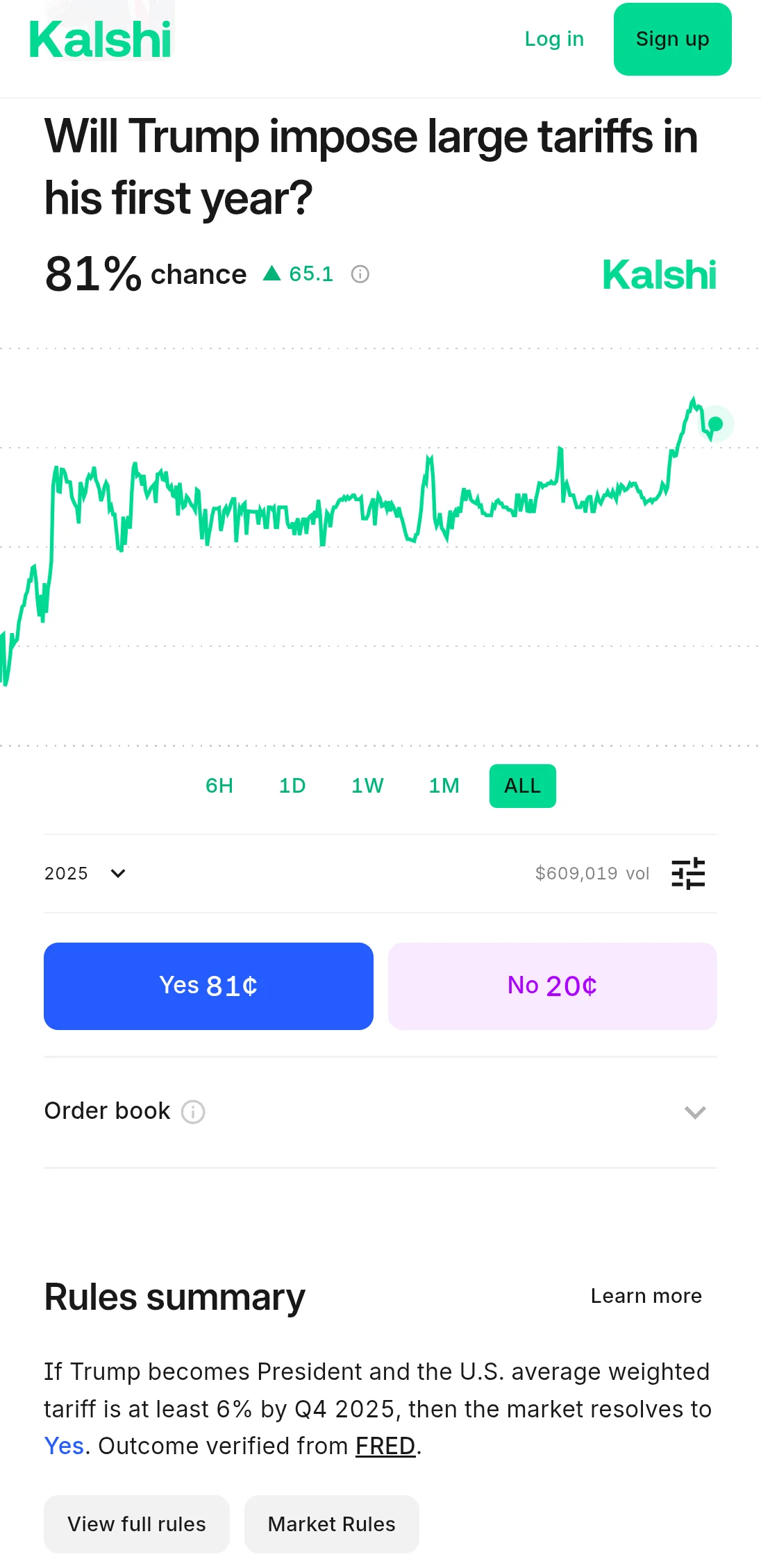Click the latest price dot on chart
761x1568 pixels.
pos(715,423)
